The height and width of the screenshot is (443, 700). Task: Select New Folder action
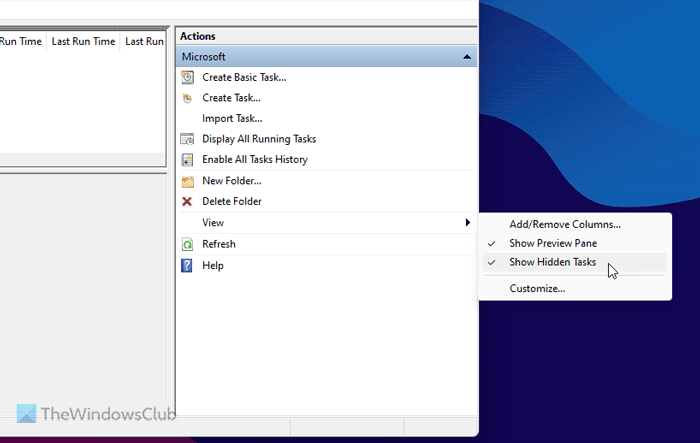pyautogui.click(x=232, y=181)
